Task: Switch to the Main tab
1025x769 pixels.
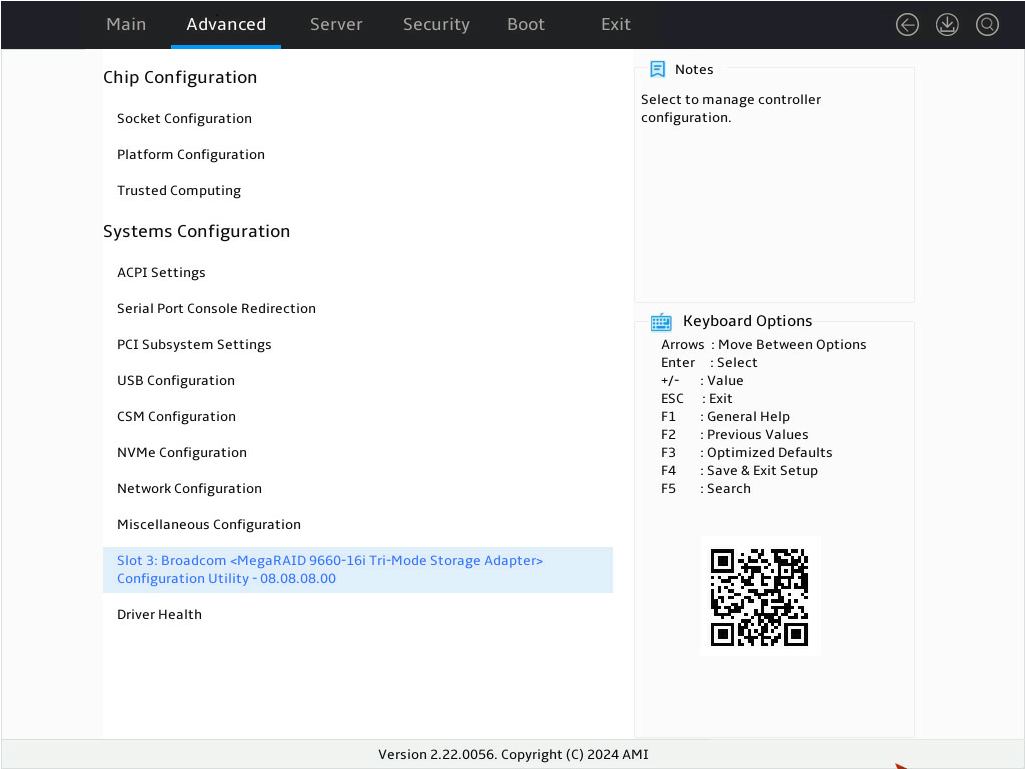Action: click(x=126, y=24)
